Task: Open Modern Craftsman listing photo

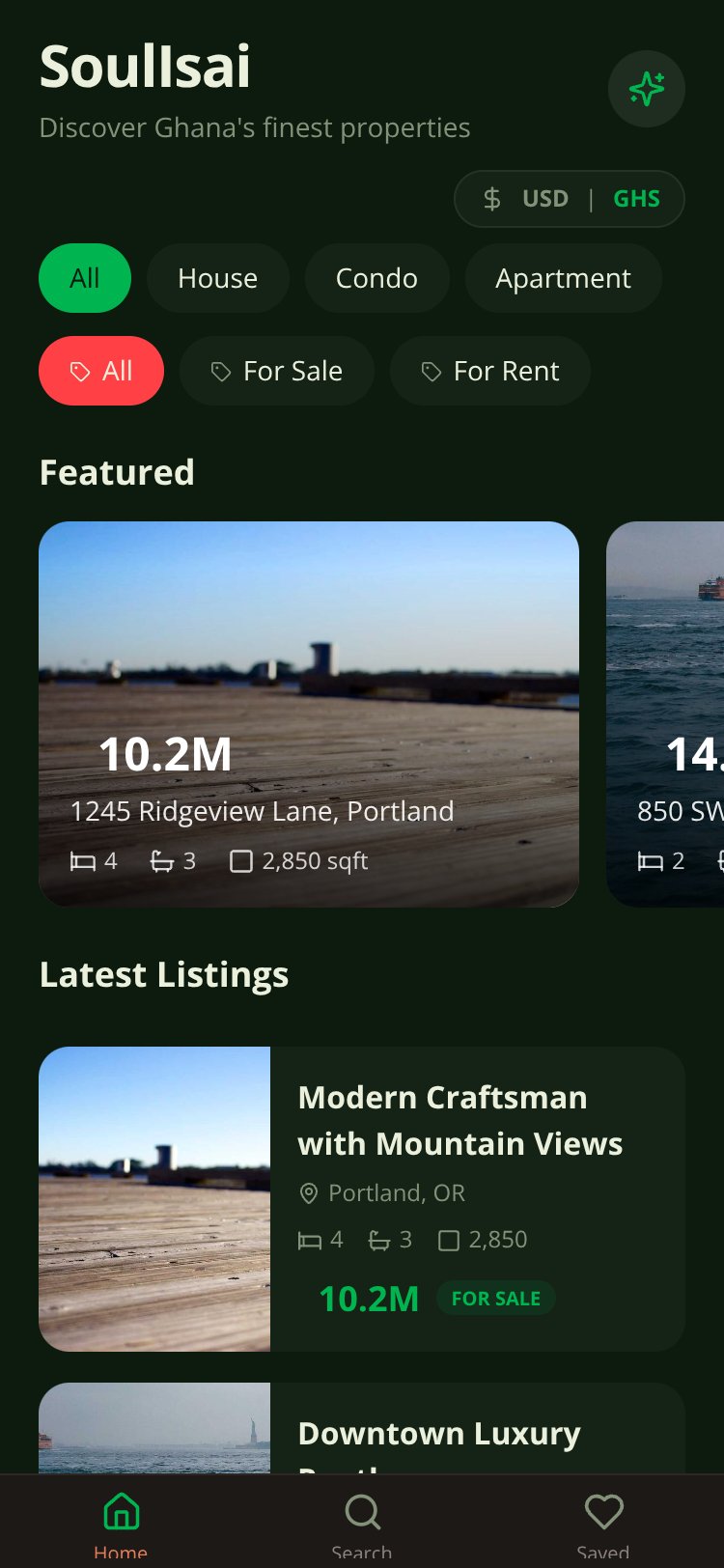Action: (x=154, y=1199)
